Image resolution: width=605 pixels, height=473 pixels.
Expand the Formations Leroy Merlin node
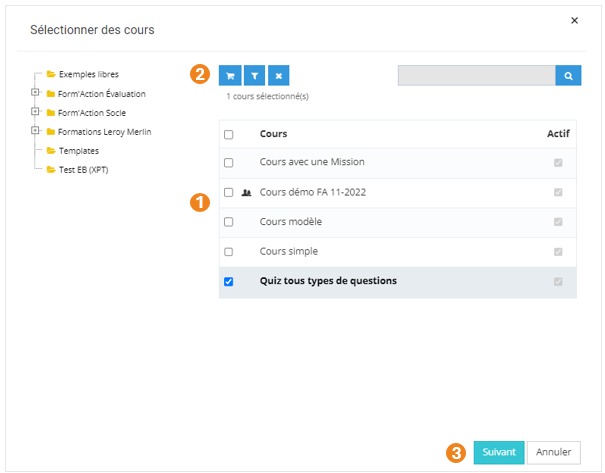click(x=35, y=131)
